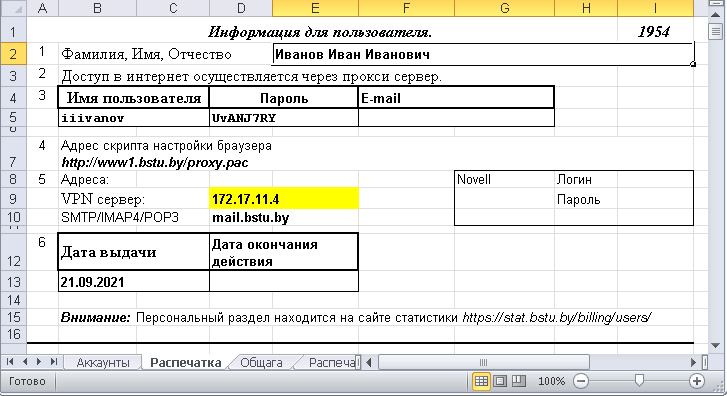Click the horizontal scrollbar thumb
Image resolution: width=727 pixels, height=396 pixels.
[484, 362]
